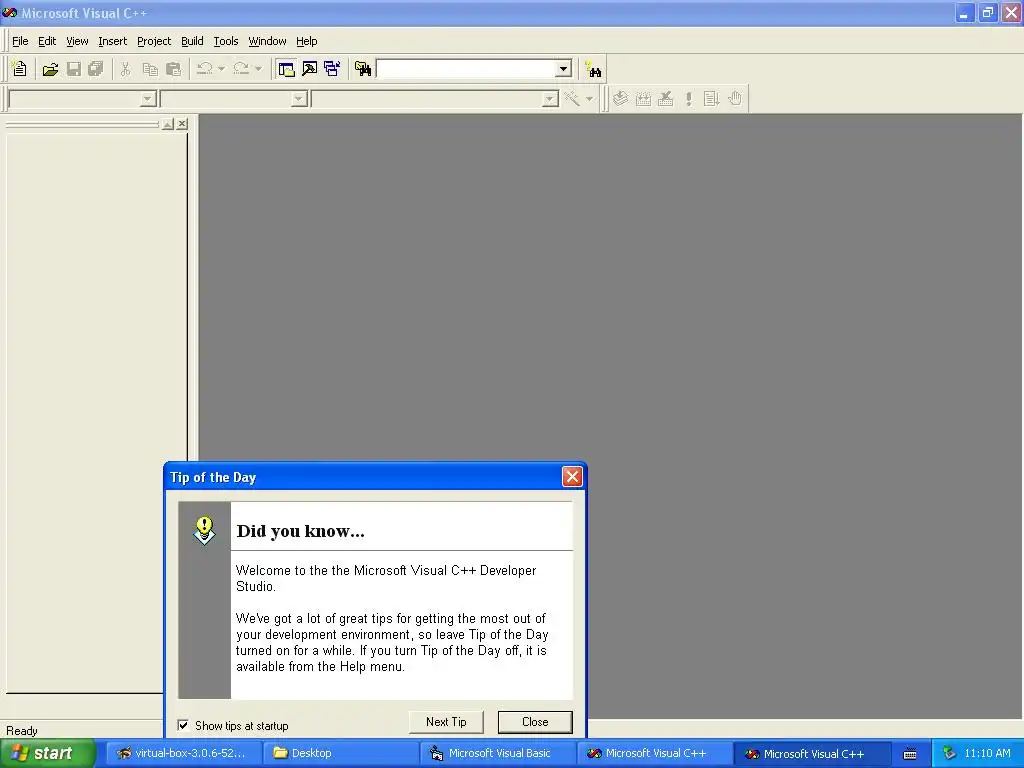Click the Go debug icon
Image resolution: width=1024 pixels, height=768 pixels.
(711, 99)
